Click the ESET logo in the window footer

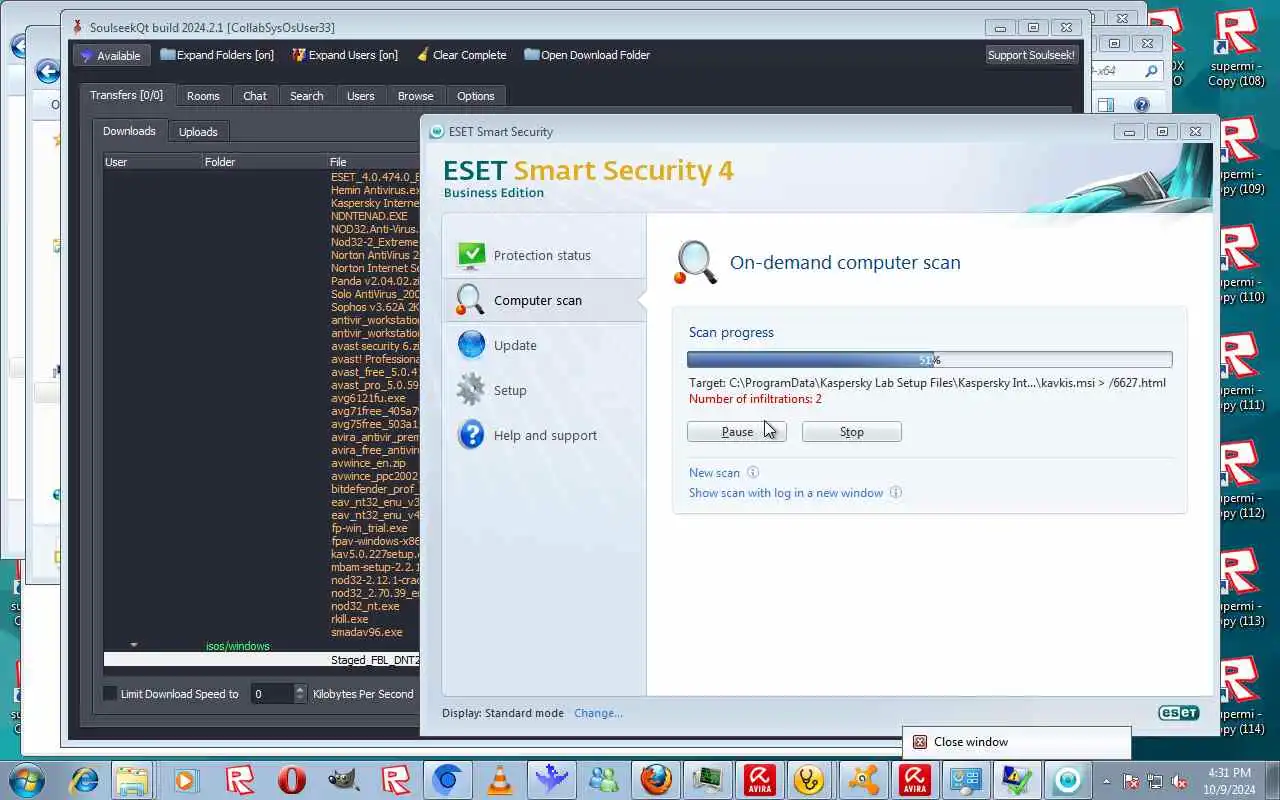tap(1178, 713)
